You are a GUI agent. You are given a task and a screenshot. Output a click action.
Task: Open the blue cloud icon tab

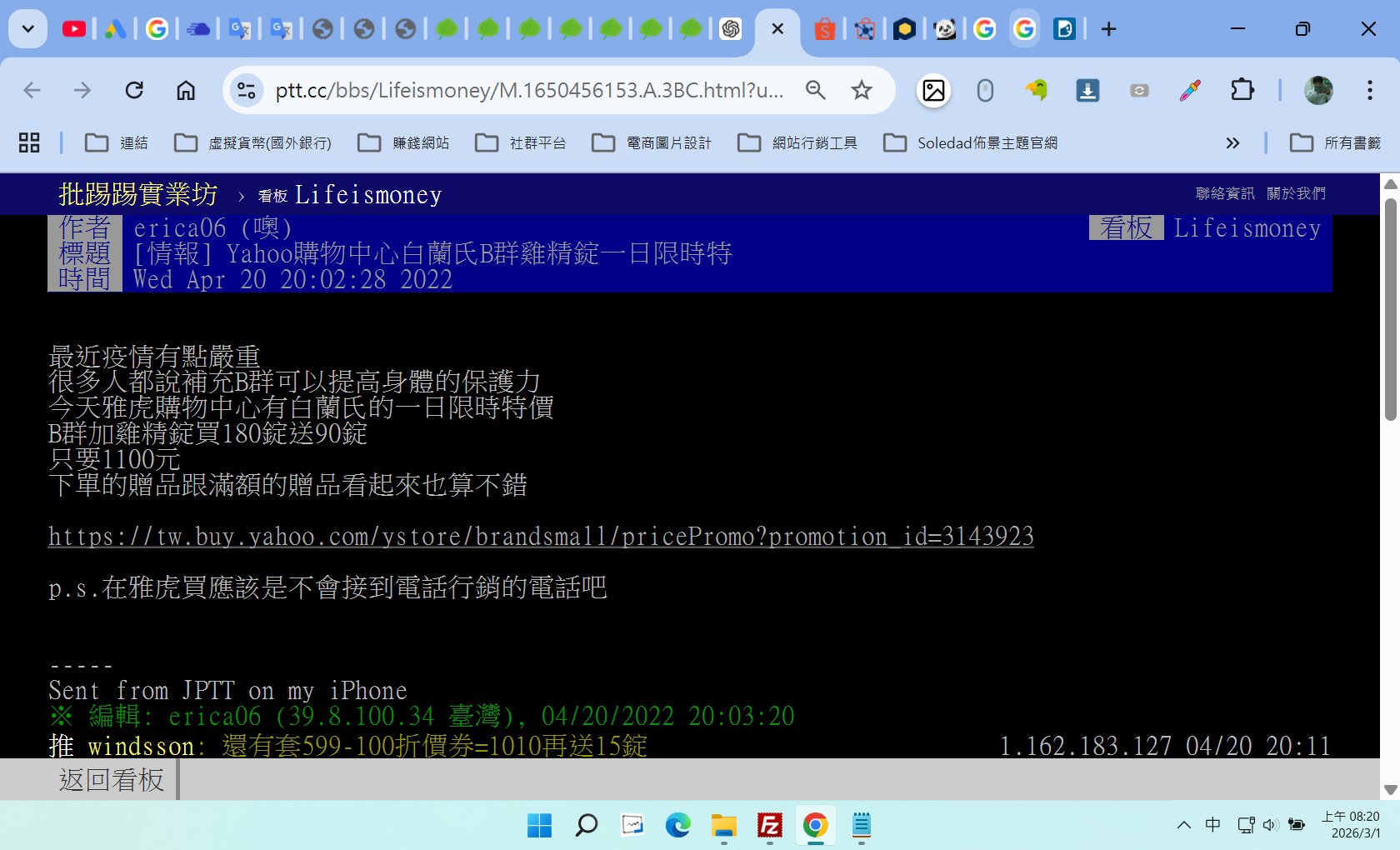(x=198, y=30)
